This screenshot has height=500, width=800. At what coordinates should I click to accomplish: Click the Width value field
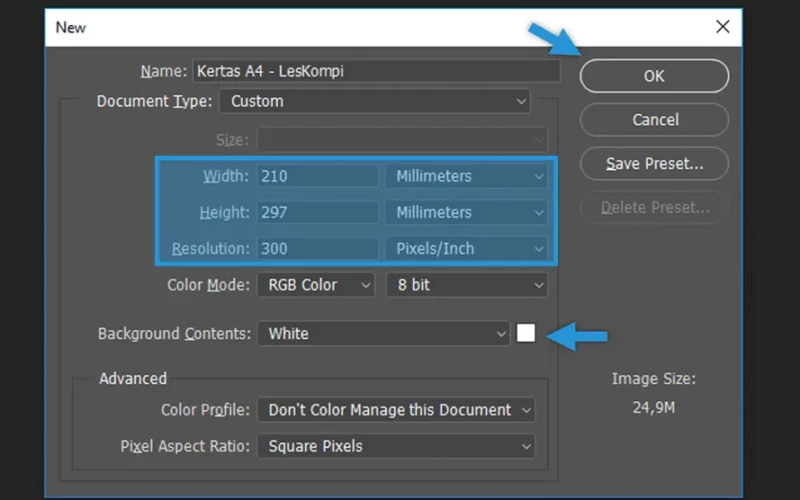[x=318, y=176]
